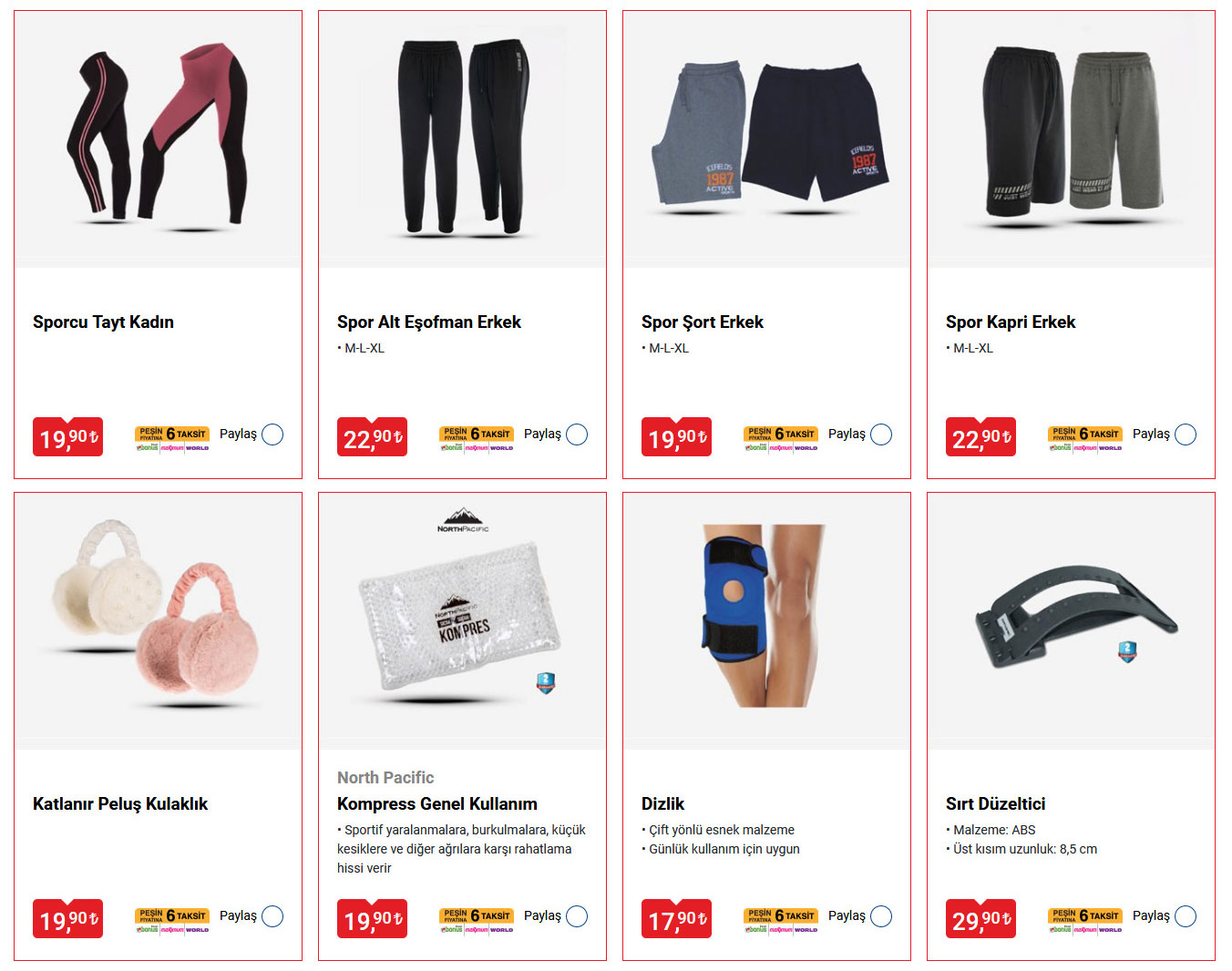The image size is (1232, 971).
Task: Click the warranty shield badge on Sırt Düzeltici image
Action: (x=1127, y=650)
